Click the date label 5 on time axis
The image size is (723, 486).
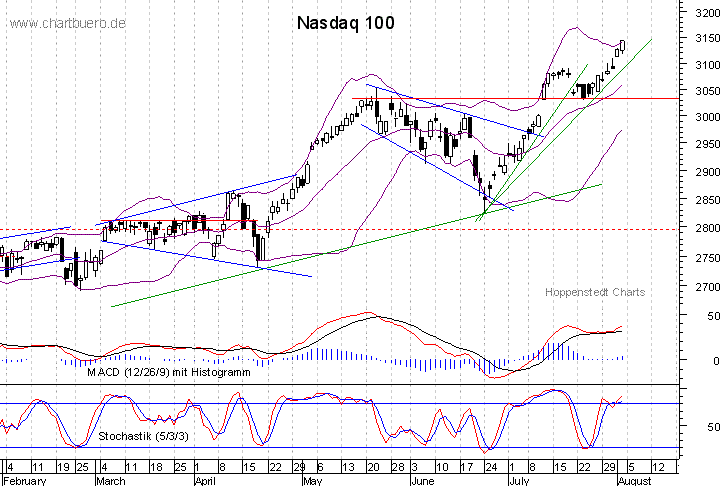point(631,467)
